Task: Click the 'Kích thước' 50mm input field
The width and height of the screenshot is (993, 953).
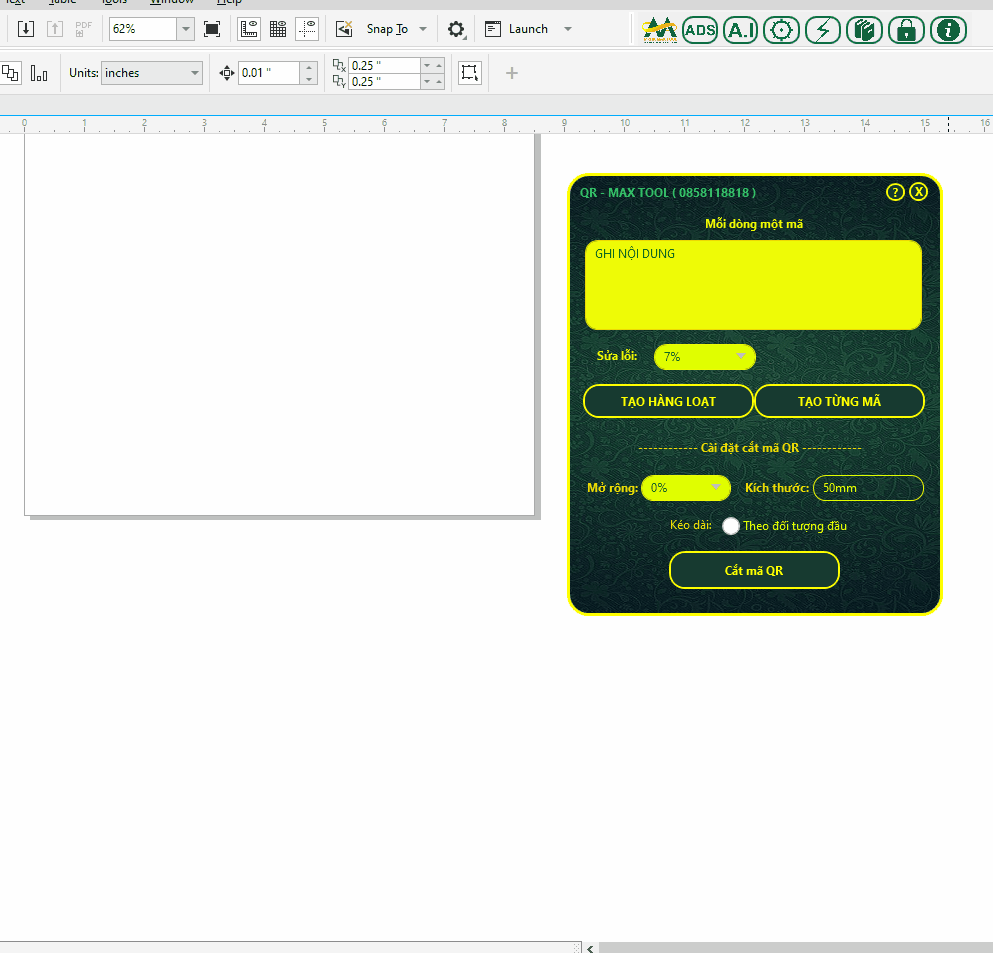Action: point(867,488)
